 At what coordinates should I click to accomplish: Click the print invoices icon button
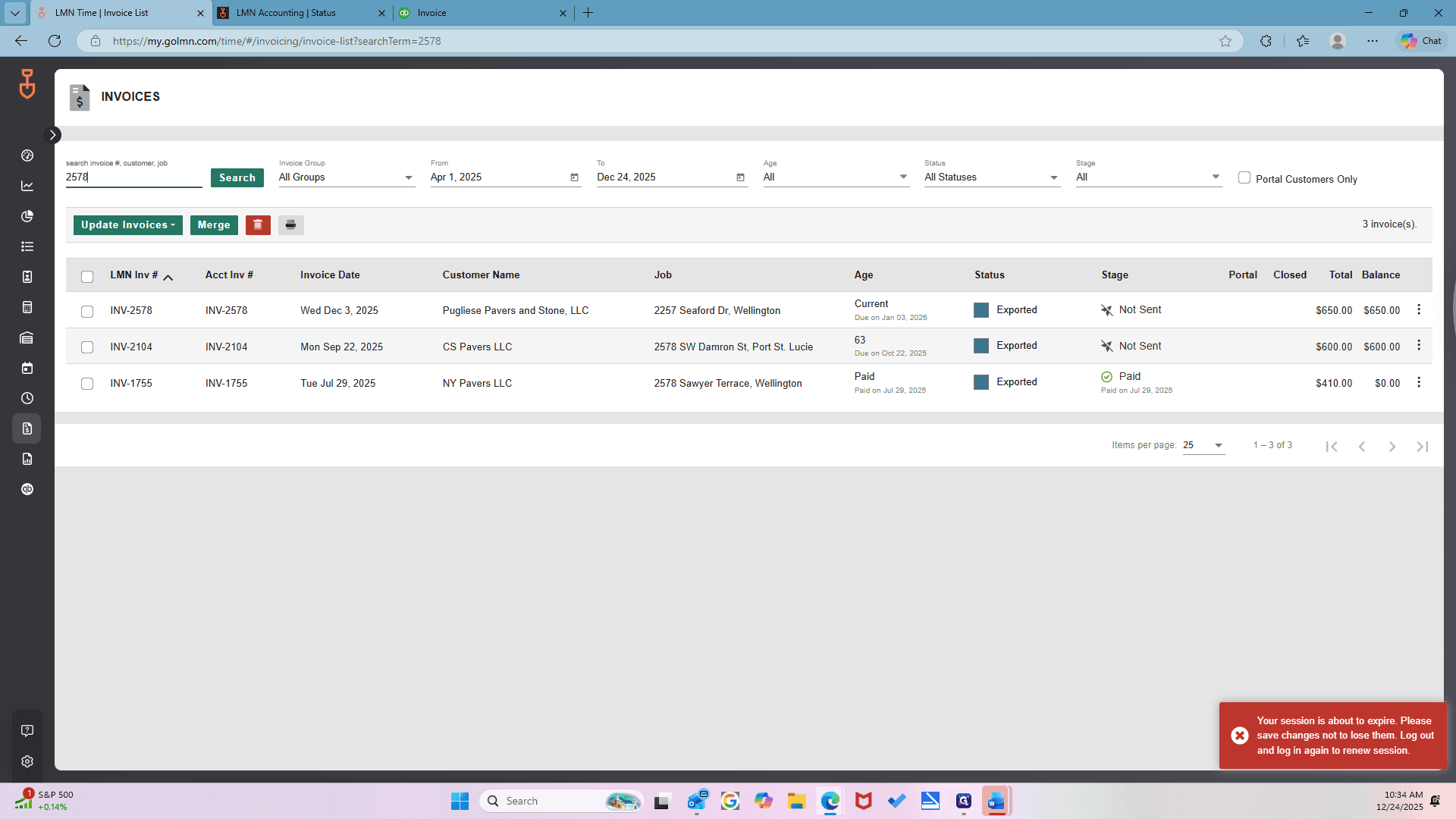pyautogui.click(x=290, y=224)
